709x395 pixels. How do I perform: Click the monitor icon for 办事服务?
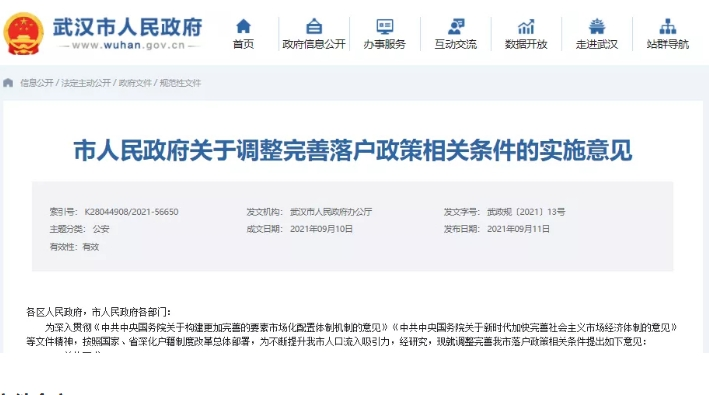click(384, 26)
